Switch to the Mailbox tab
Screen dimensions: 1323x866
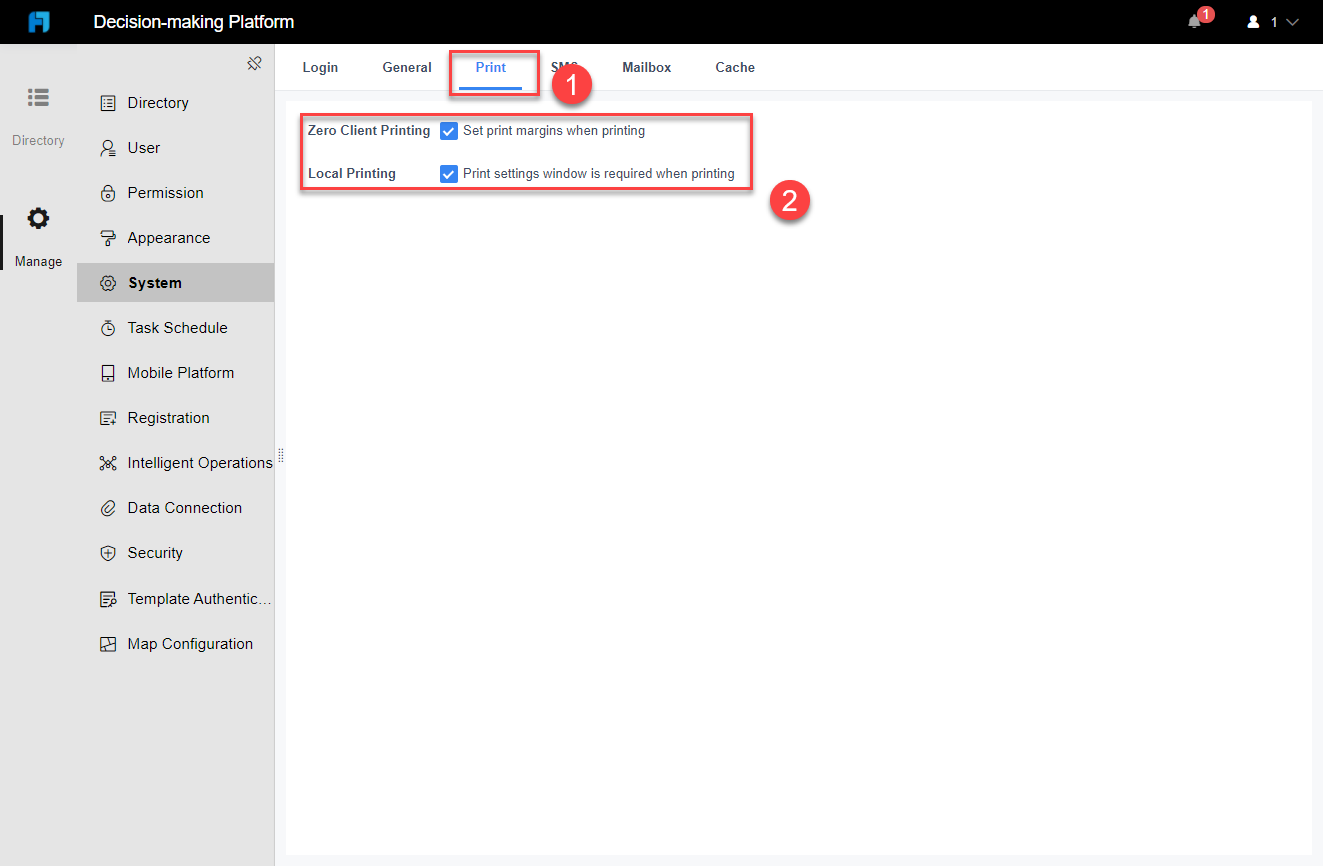click(646, 67)
